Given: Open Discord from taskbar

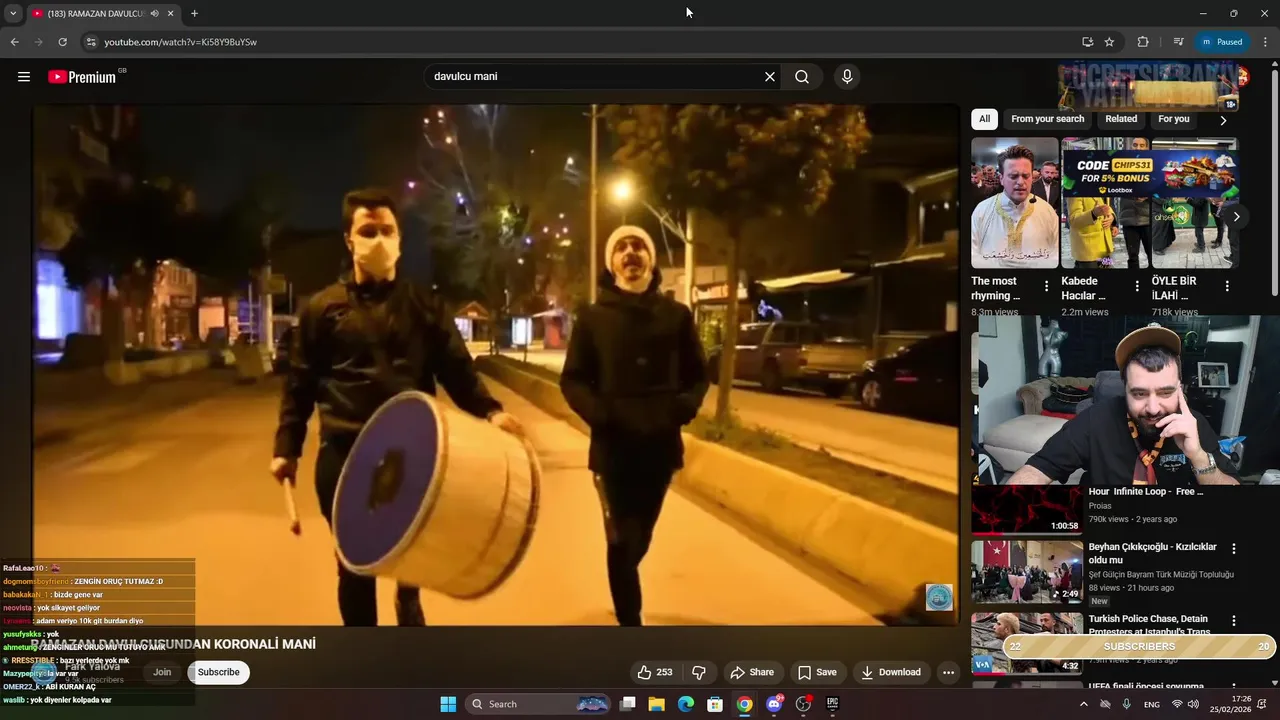Looking at the screenshot, I should pos(774,704).
